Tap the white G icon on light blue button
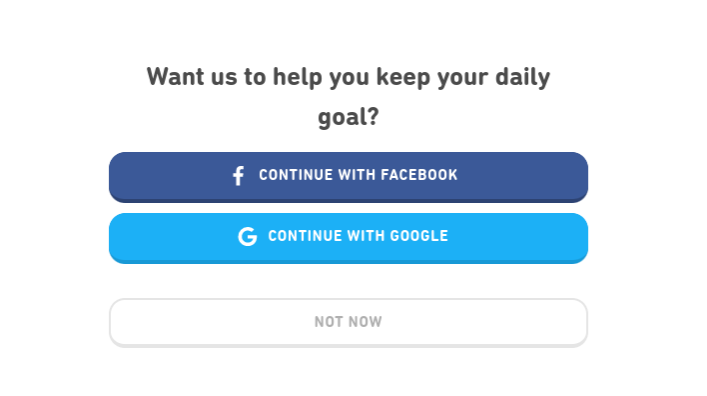The height and width of the screenshot is (396, 707). (248, 236)
